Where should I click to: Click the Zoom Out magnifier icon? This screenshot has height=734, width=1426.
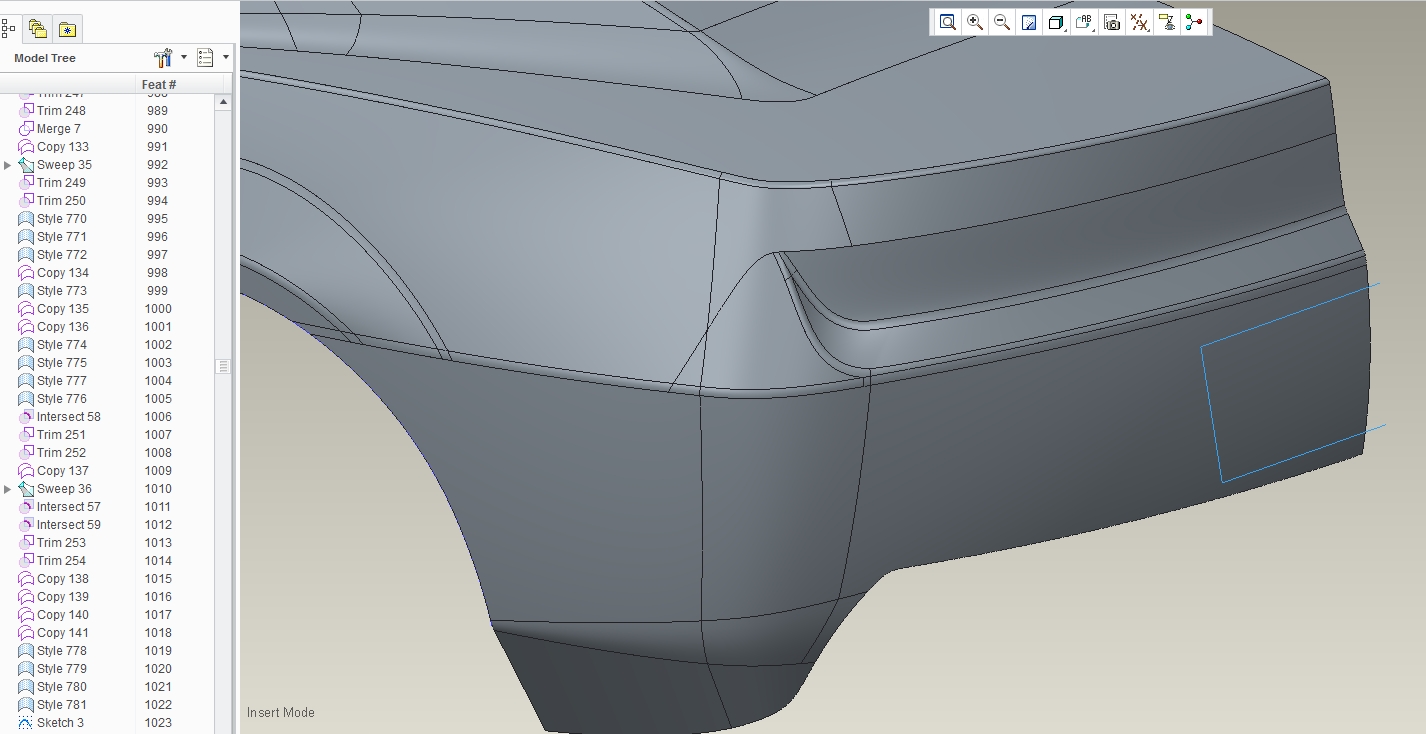tap(1002, 22)
